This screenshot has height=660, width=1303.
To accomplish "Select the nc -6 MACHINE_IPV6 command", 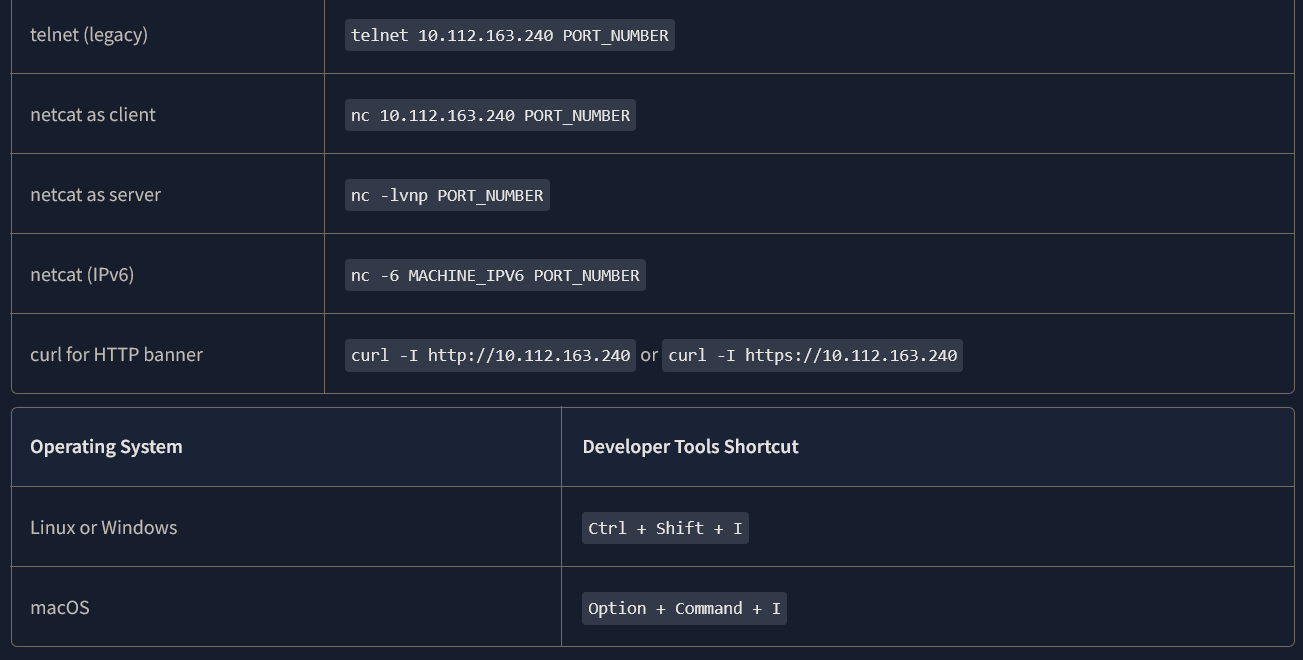I will (x=495, y=275).
